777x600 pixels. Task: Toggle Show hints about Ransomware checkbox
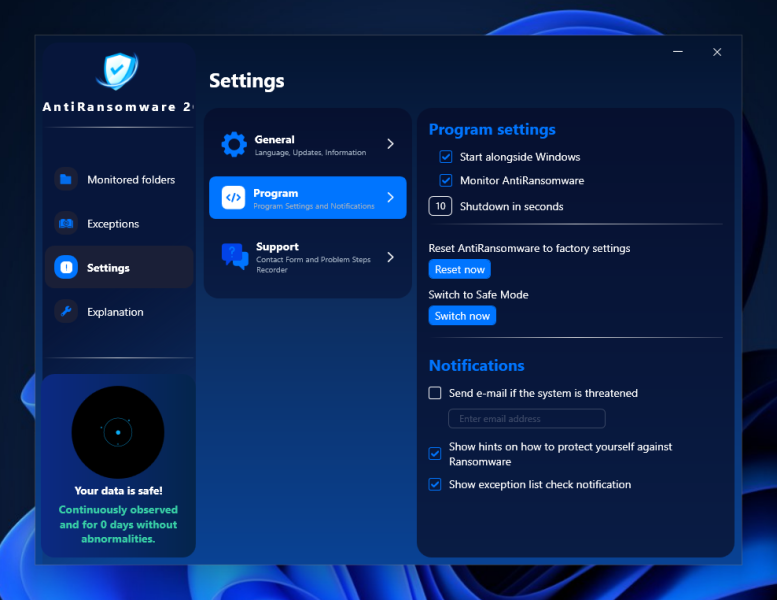435,453
